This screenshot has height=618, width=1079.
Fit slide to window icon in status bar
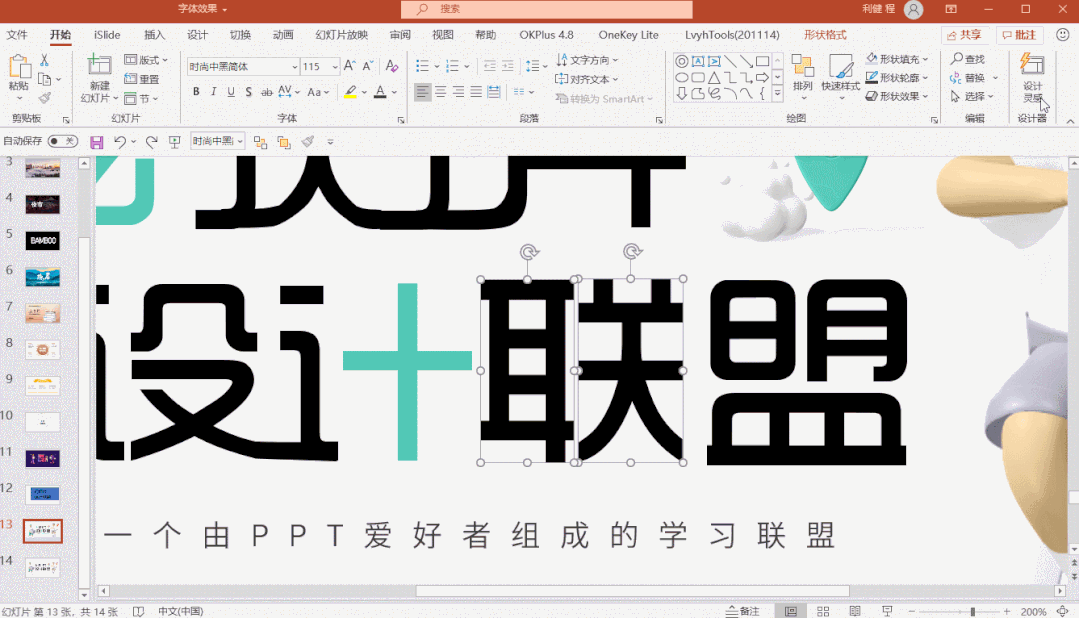coord(1062,611)
